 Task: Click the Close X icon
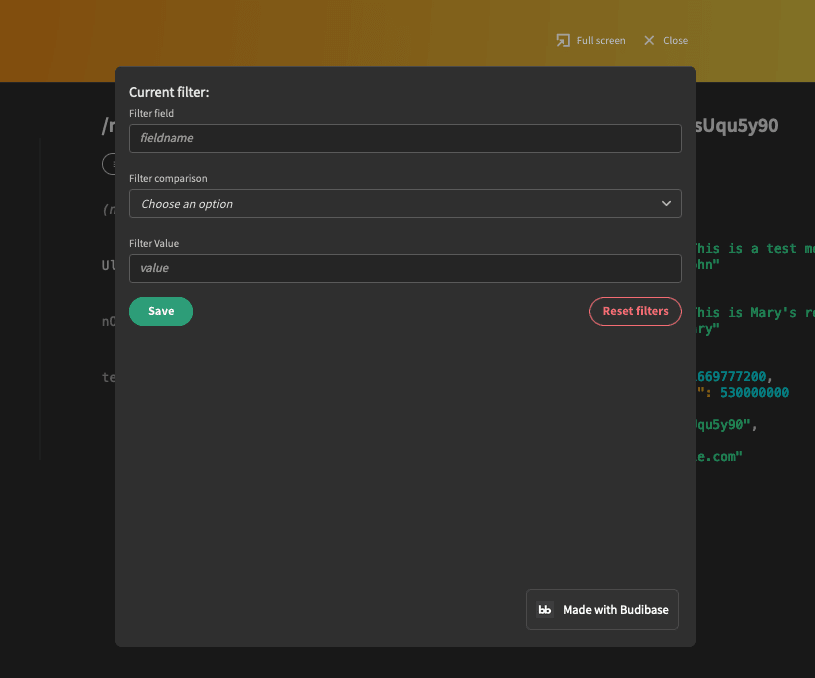click(649, 41)
